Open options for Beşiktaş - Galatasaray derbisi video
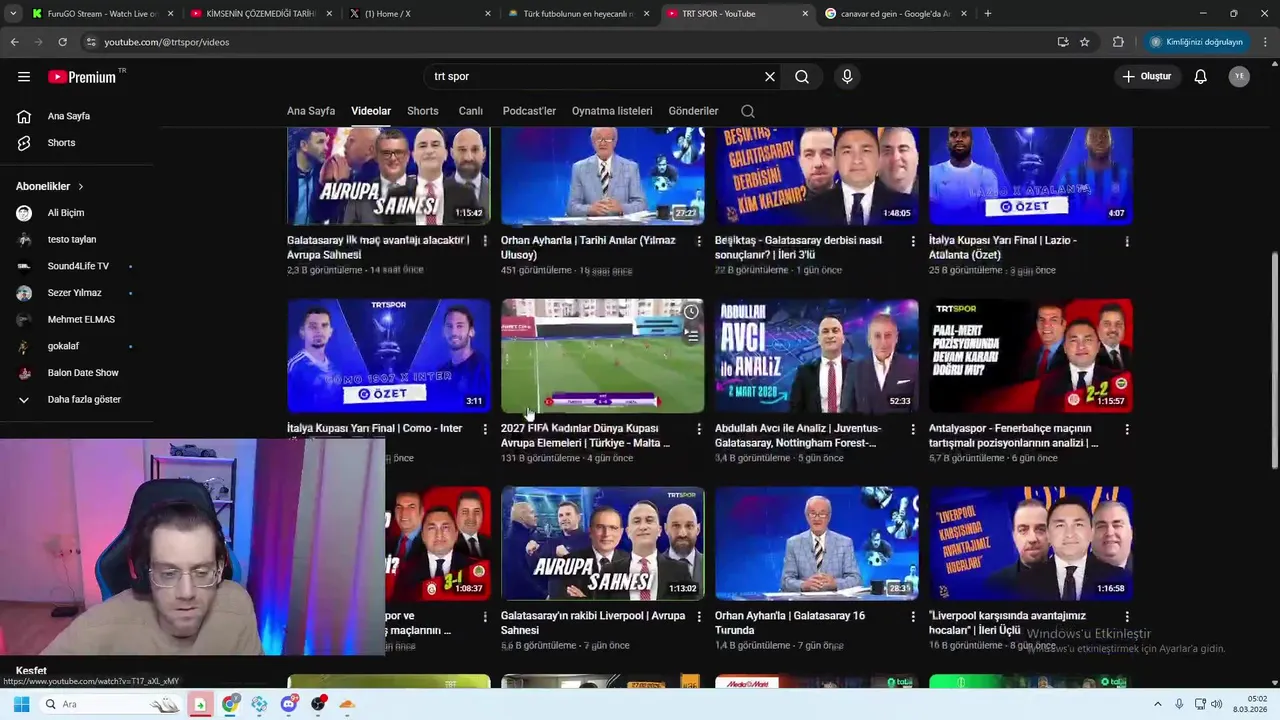This screenshot has width=1280, height=720. coord(913,241)
